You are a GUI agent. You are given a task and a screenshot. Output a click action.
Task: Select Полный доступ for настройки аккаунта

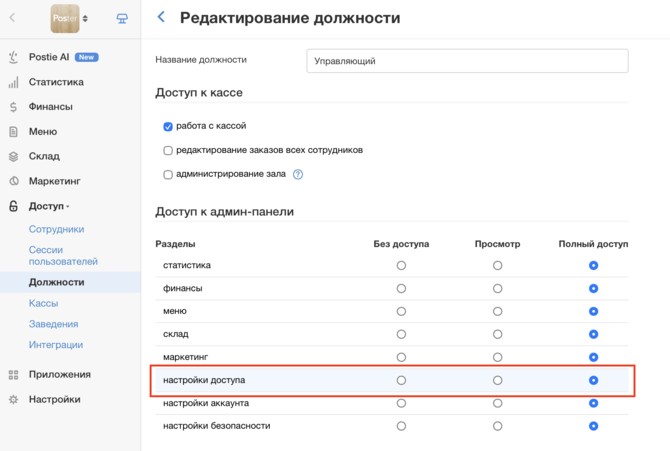point(594,403)
